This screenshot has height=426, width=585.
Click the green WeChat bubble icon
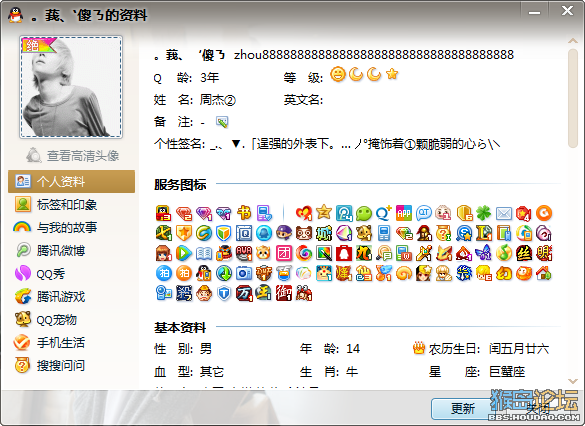pyautogui.click(x=364, y=213)
